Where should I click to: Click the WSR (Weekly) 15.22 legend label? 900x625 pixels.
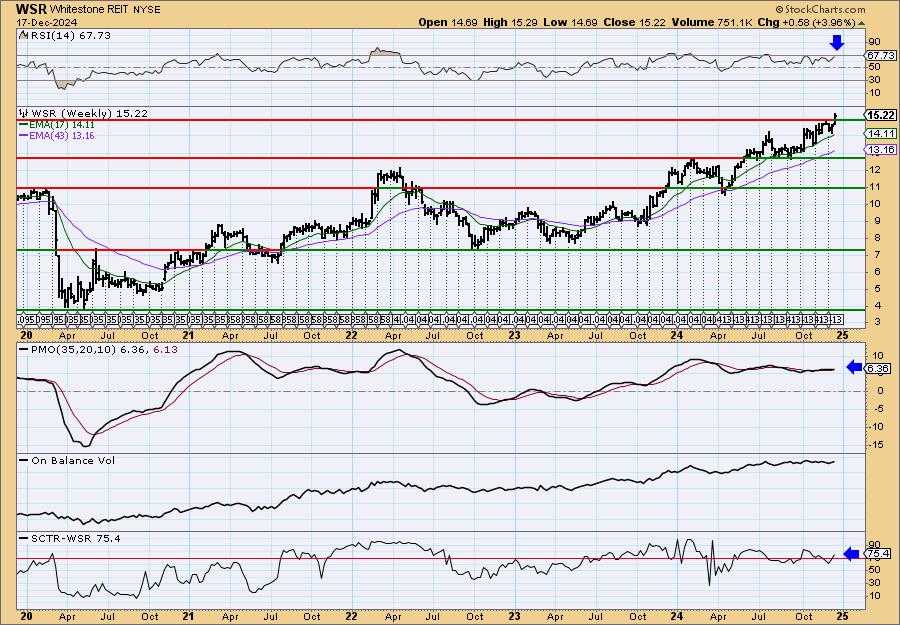click(x=90, y=114)
